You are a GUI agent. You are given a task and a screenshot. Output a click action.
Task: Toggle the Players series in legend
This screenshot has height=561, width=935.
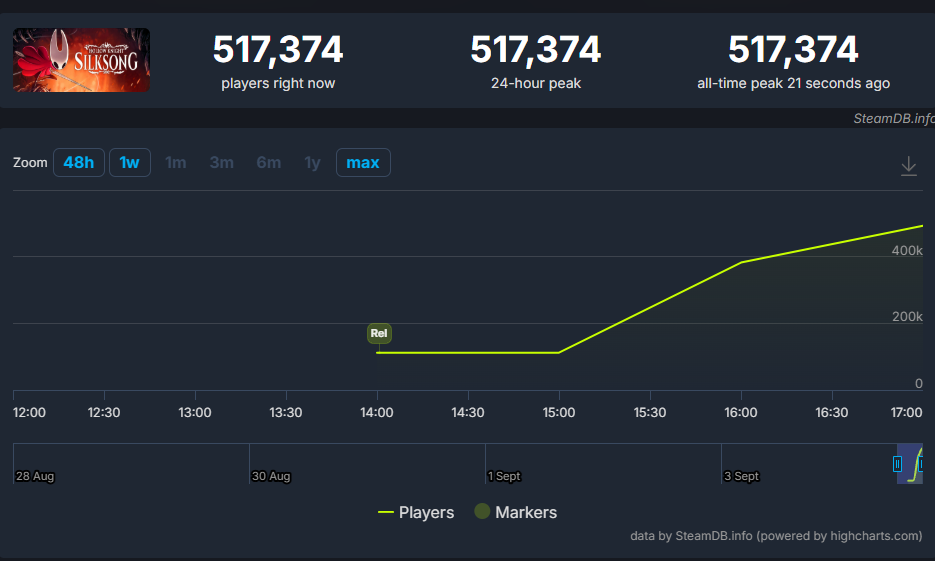point(416,512)
